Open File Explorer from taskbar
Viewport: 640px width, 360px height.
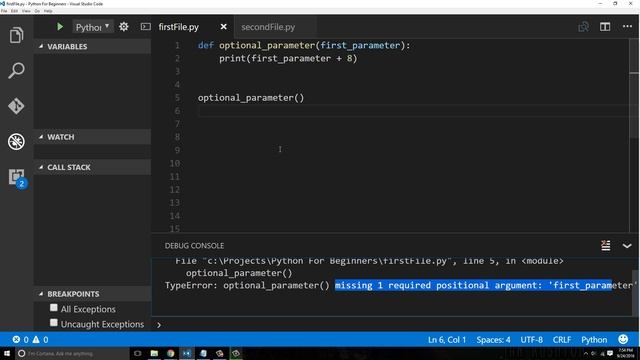[x=154, y=353]
